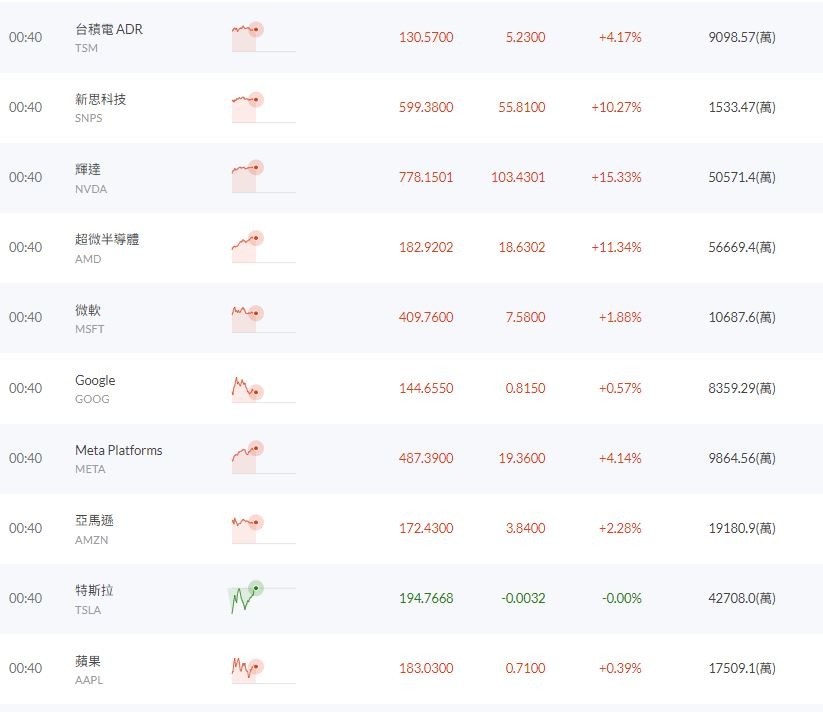Open the 亞馬遜 stock details

point(94,520)
